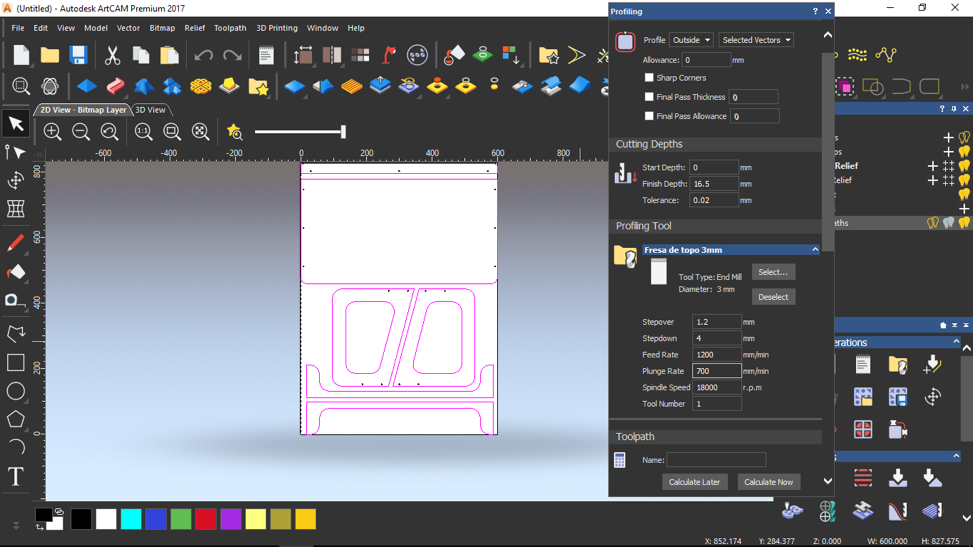Open Profiling panel help question mark
This screenshot has width=973, height=547.
[815, 11]
